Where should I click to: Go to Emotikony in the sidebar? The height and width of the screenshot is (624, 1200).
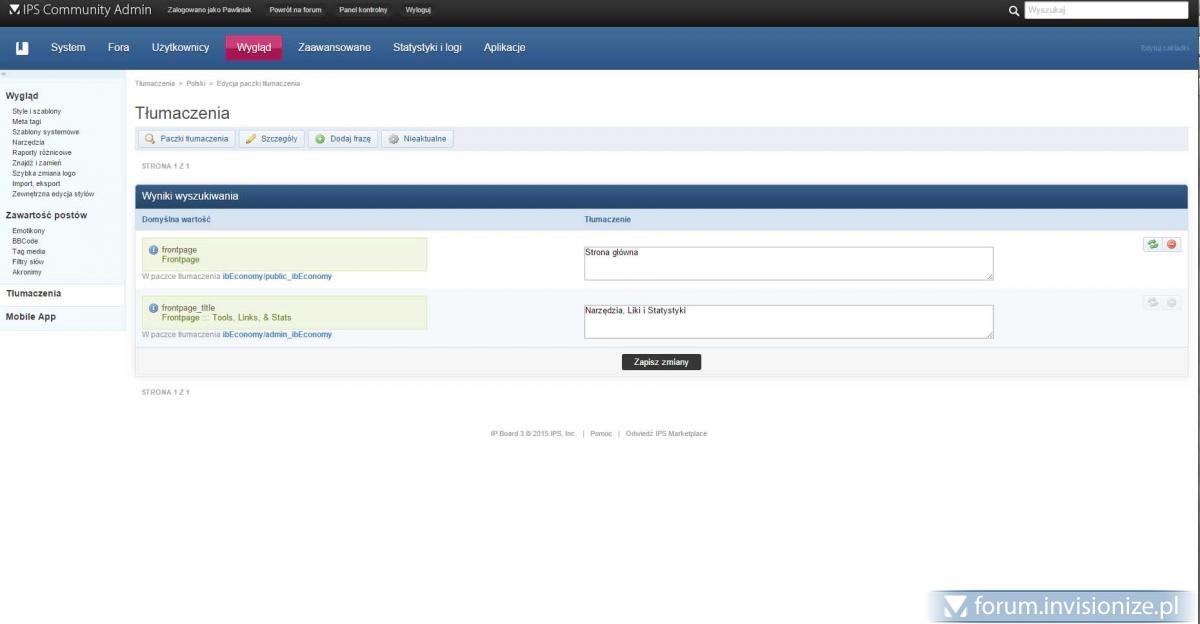28,231
